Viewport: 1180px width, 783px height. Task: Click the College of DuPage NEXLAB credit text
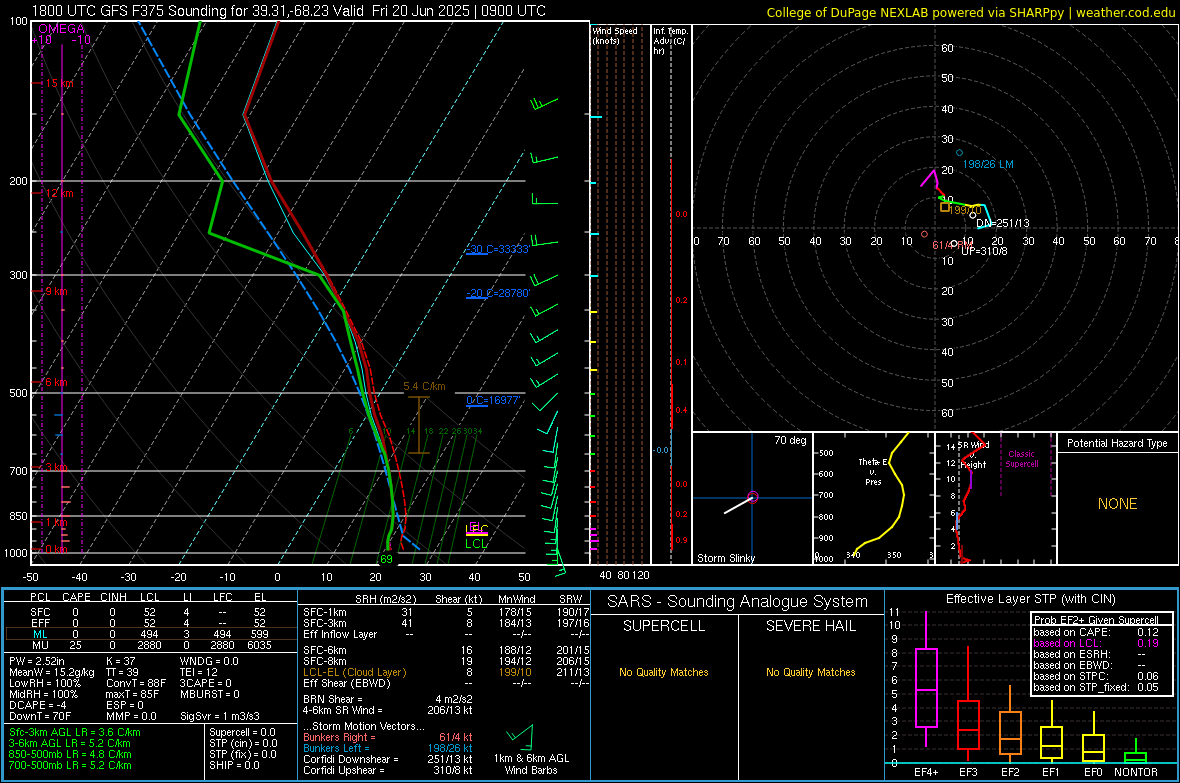pos(970,12)
